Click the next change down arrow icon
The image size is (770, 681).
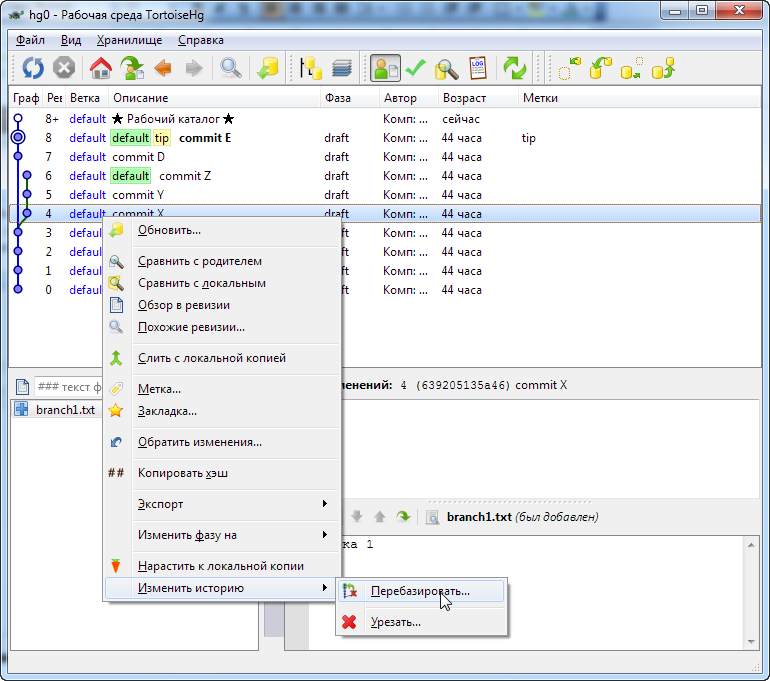[357, 517]
